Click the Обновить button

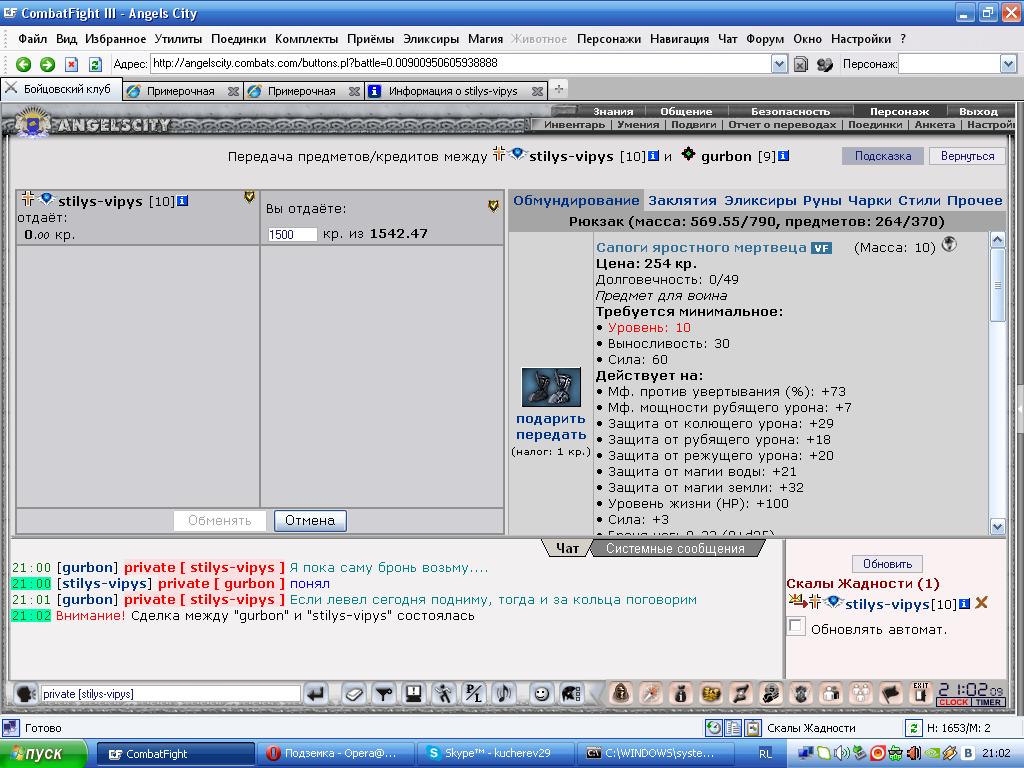(887, 564)
